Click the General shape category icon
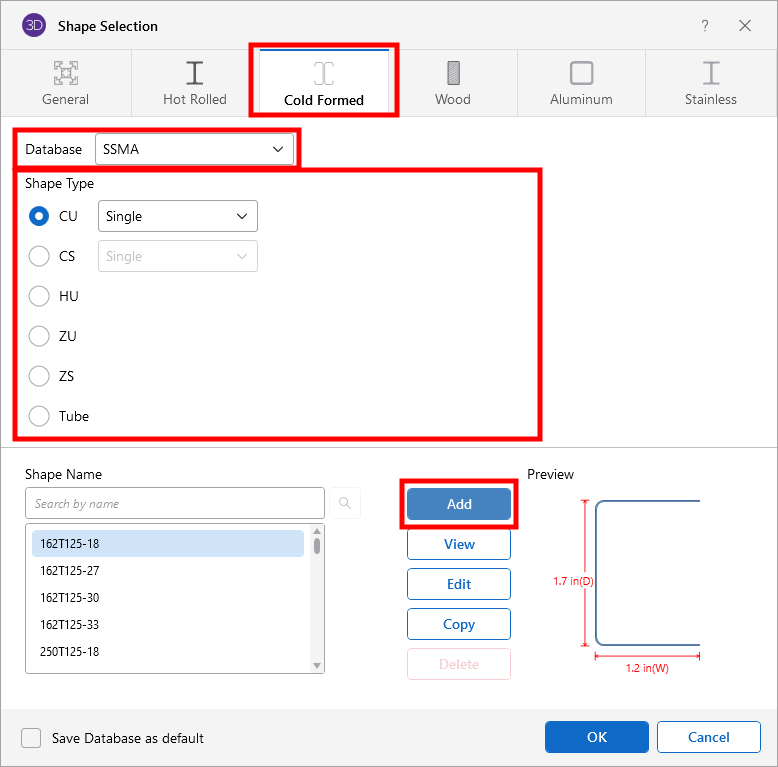Image resolution: width=778 pixels, height=767 pixels. 66,73
